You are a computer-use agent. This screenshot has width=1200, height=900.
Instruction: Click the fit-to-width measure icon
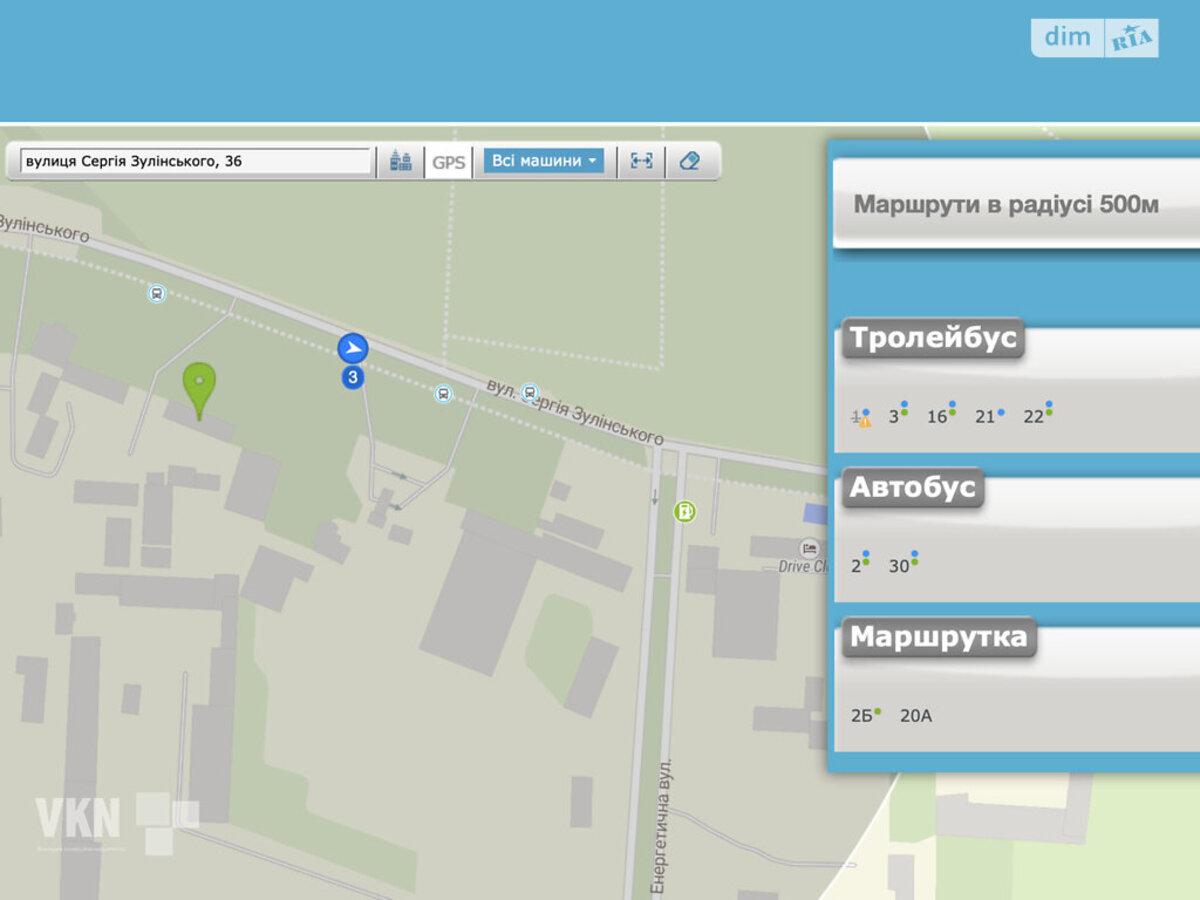pyautogui.click(x=641, y=161)
